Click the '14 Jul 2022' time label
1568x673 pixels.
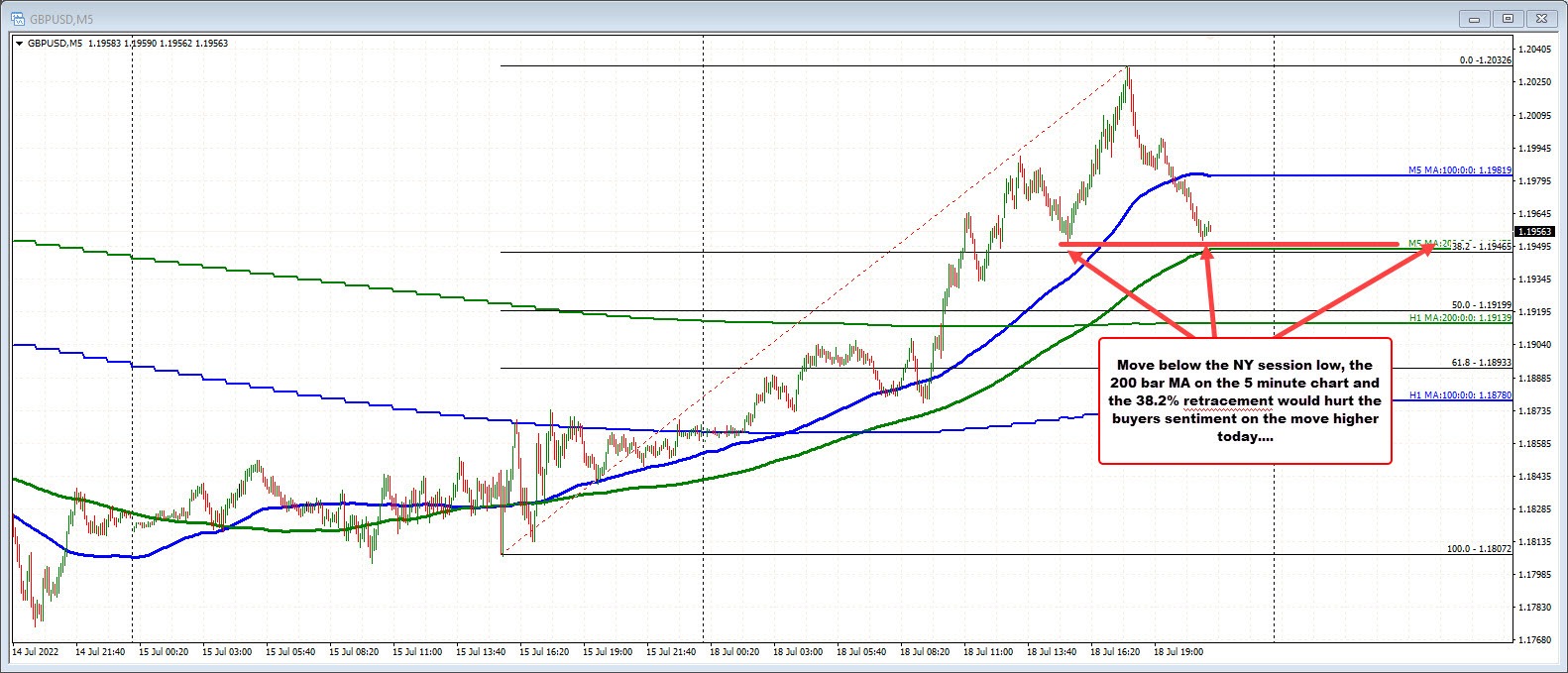(x=36, y=653)
